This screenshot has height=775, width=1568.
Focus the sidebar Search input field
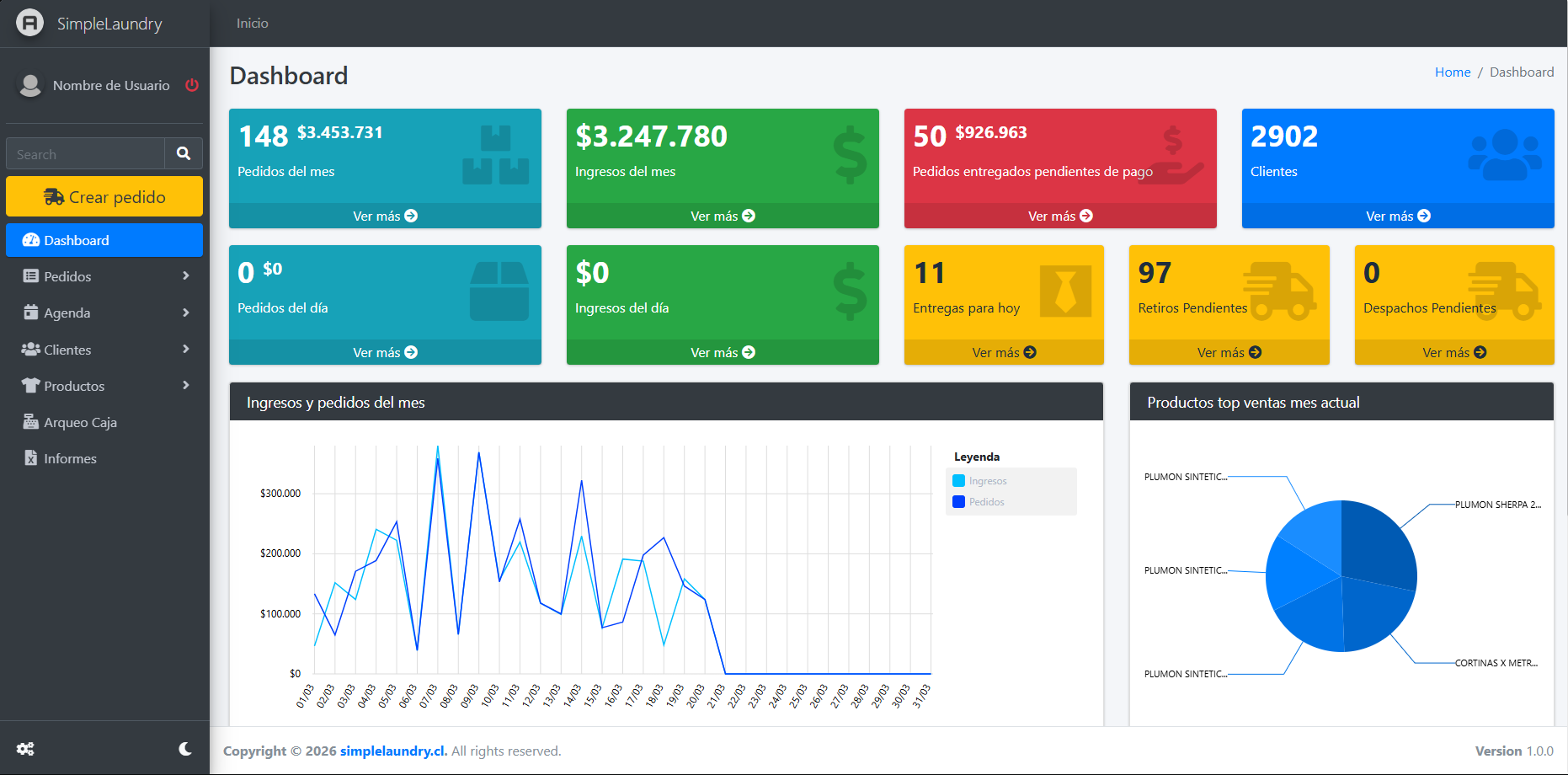pos(86,154)
